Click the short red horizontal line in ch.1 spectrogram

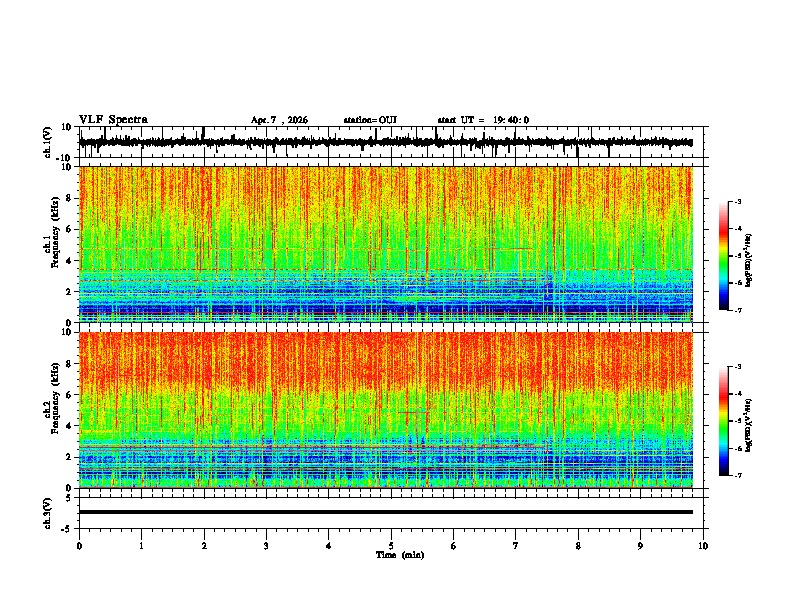coord(511,249)
